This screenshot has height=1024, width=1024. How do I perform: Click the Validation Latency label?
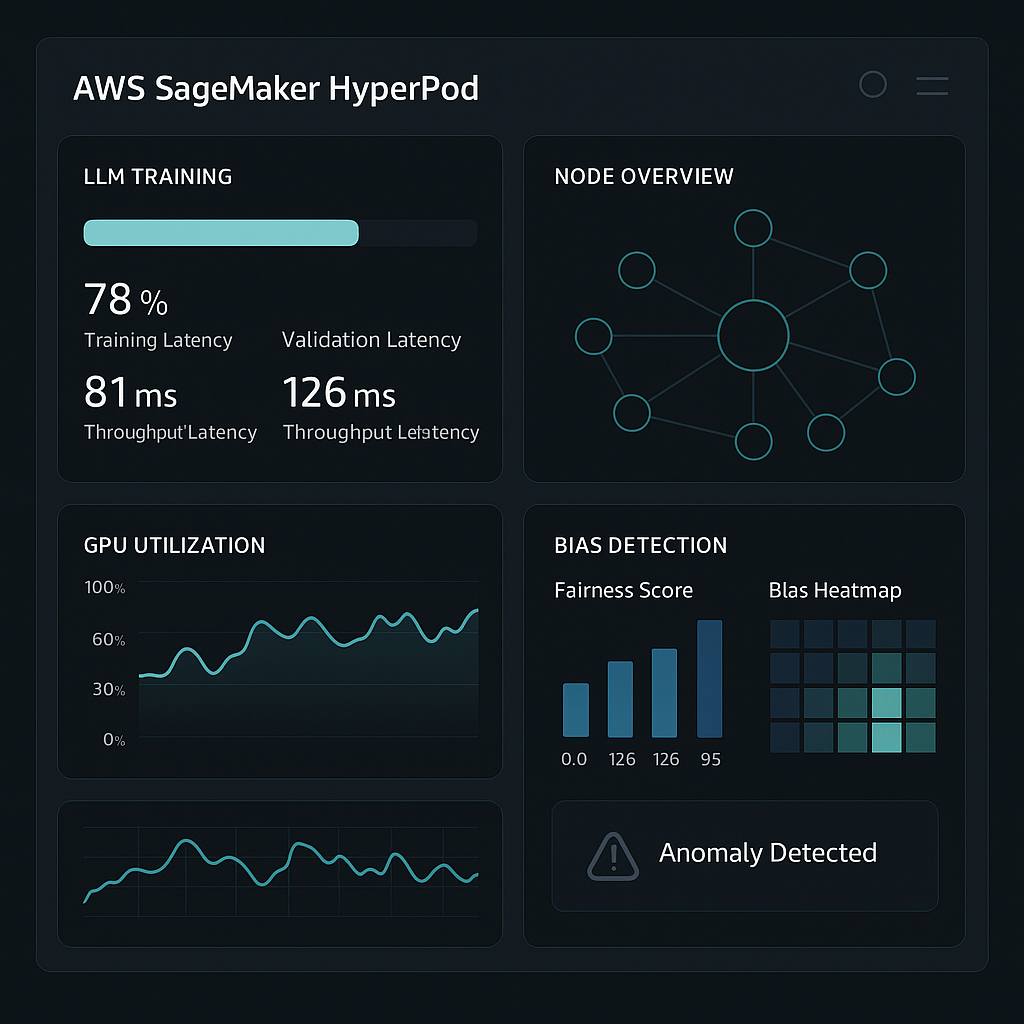click(x=372, y=340)
